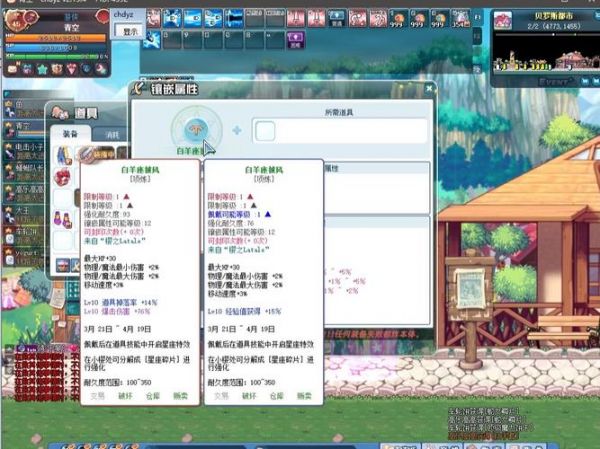
Task: Click the 道具 inventory window header icon
Action: pos(60,114)
